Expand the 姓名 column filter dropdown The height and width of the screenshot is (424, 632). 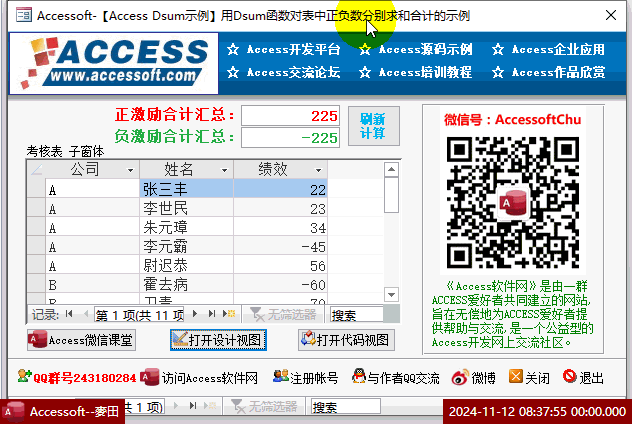[225, 170]
